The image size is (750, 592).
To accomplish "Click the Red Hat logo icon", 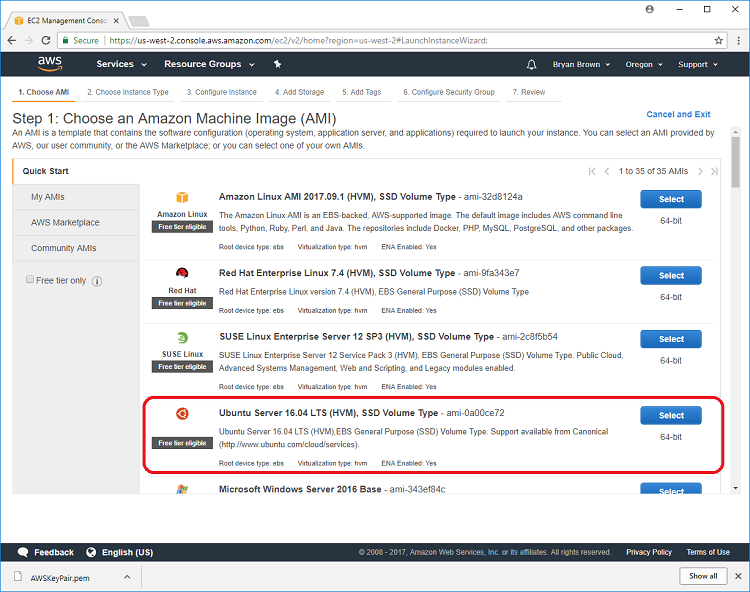I will (x=182, y=273).
